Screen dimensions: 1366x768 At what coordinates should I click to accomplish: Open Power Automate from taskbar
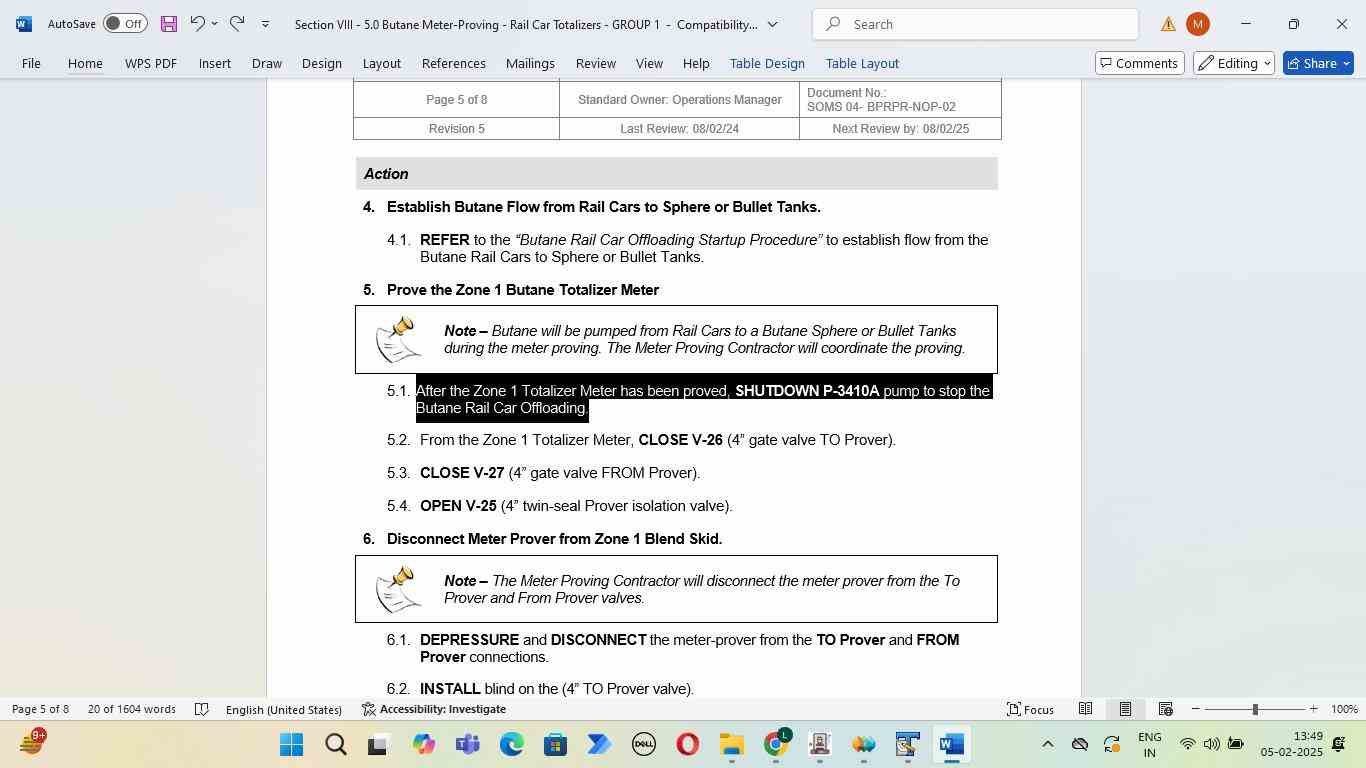click(599, 745)
